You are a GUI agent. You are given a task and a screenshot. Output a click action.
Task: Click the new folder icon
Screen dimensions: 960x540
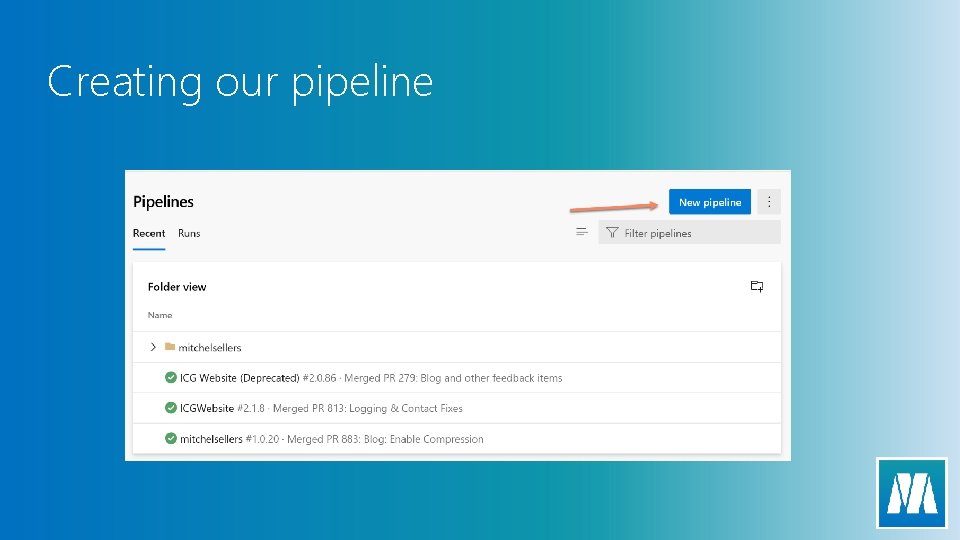coord(757,287)
